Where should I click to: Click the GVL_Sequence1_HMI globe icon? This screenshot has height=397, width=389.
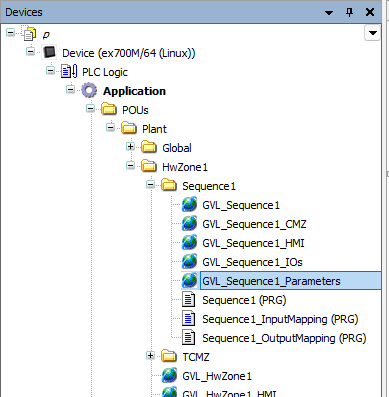coord(189,242)
